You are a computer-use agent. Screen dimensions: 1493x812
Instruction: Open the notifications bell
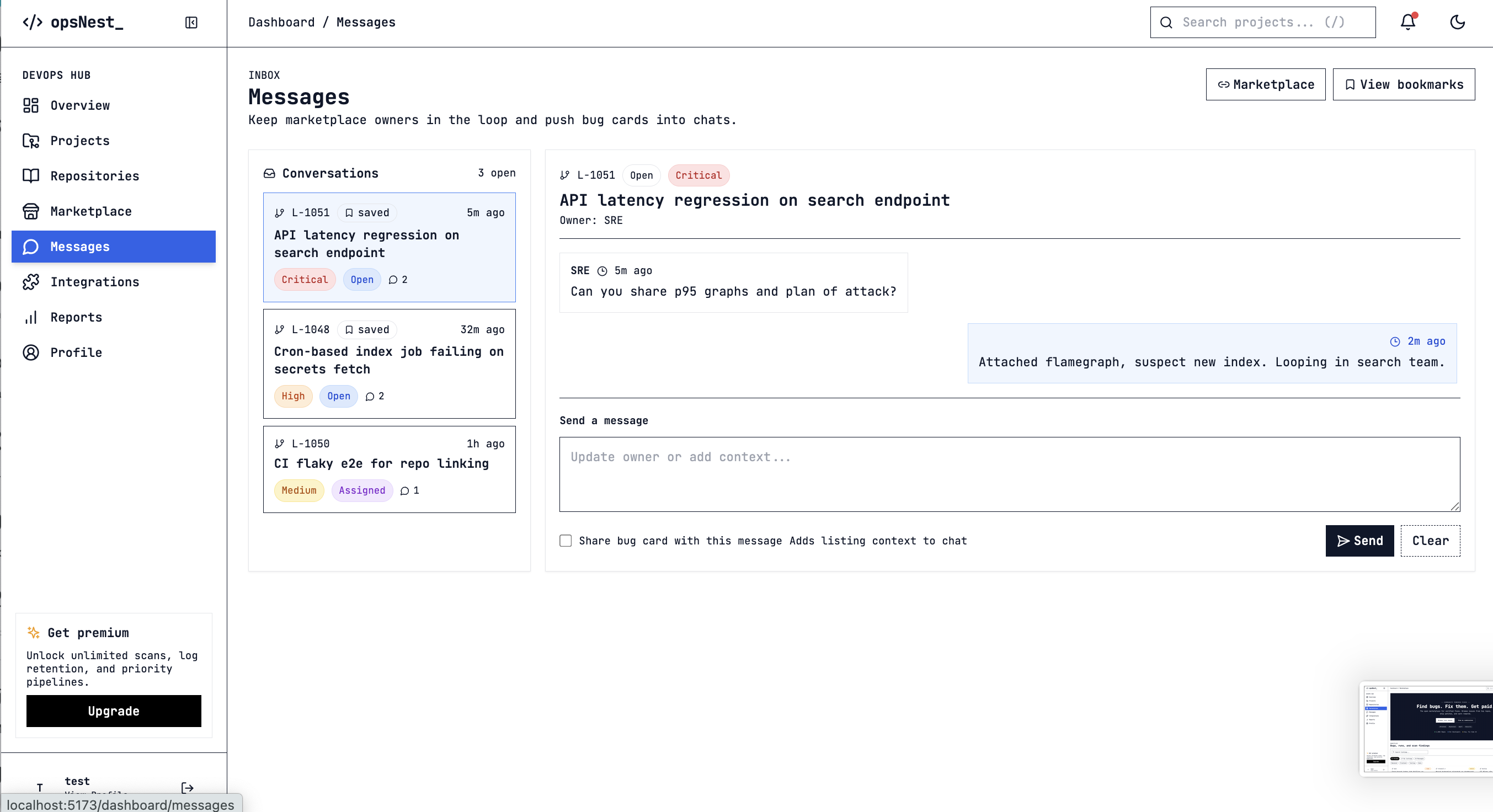pos(1408,22)
